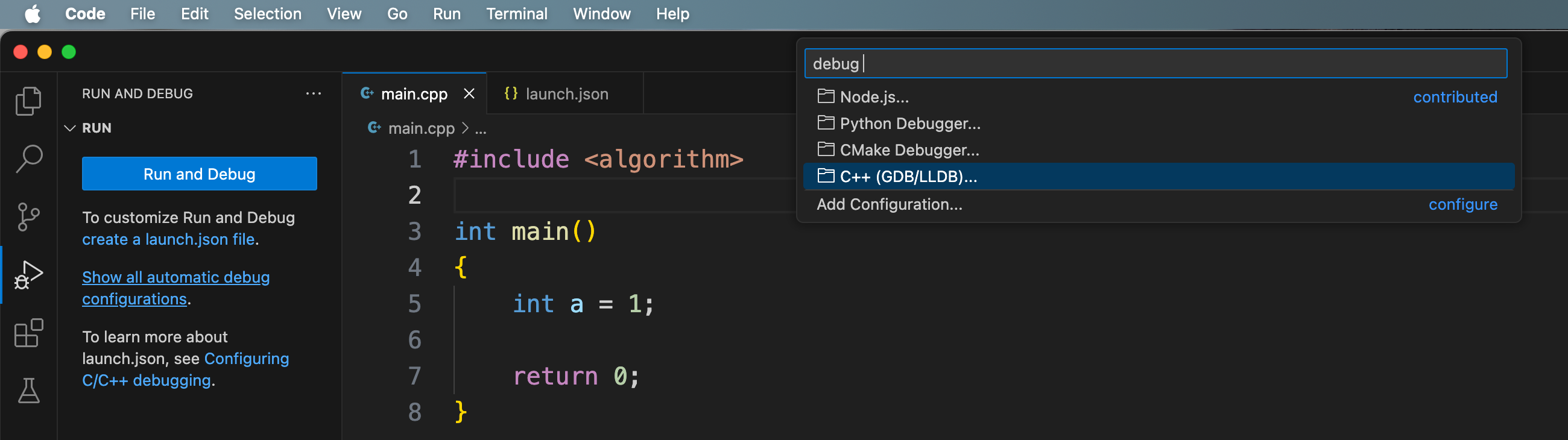Viewport: 1568px width, 440px height.
Task: Click the blue Run and Debug button
Action: click(199, 174)
